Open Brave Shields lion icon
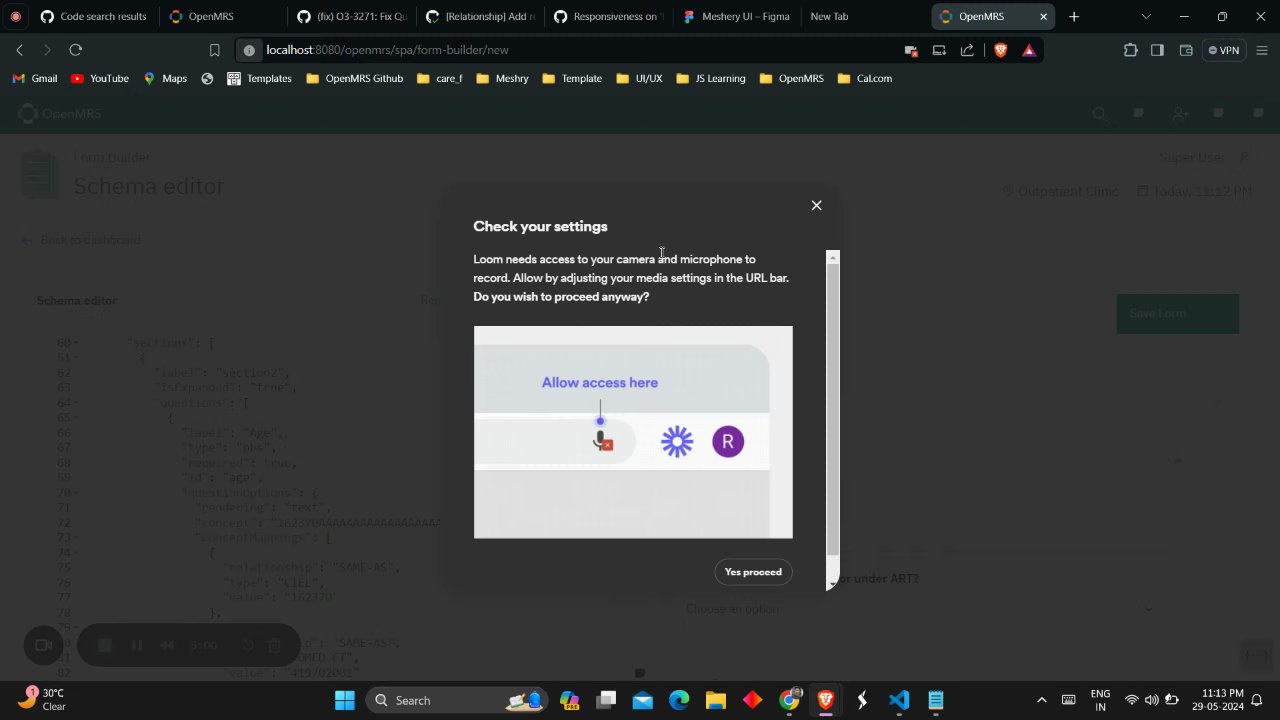The width and height of the screenshot is (1280, 720). (1000, 50)
